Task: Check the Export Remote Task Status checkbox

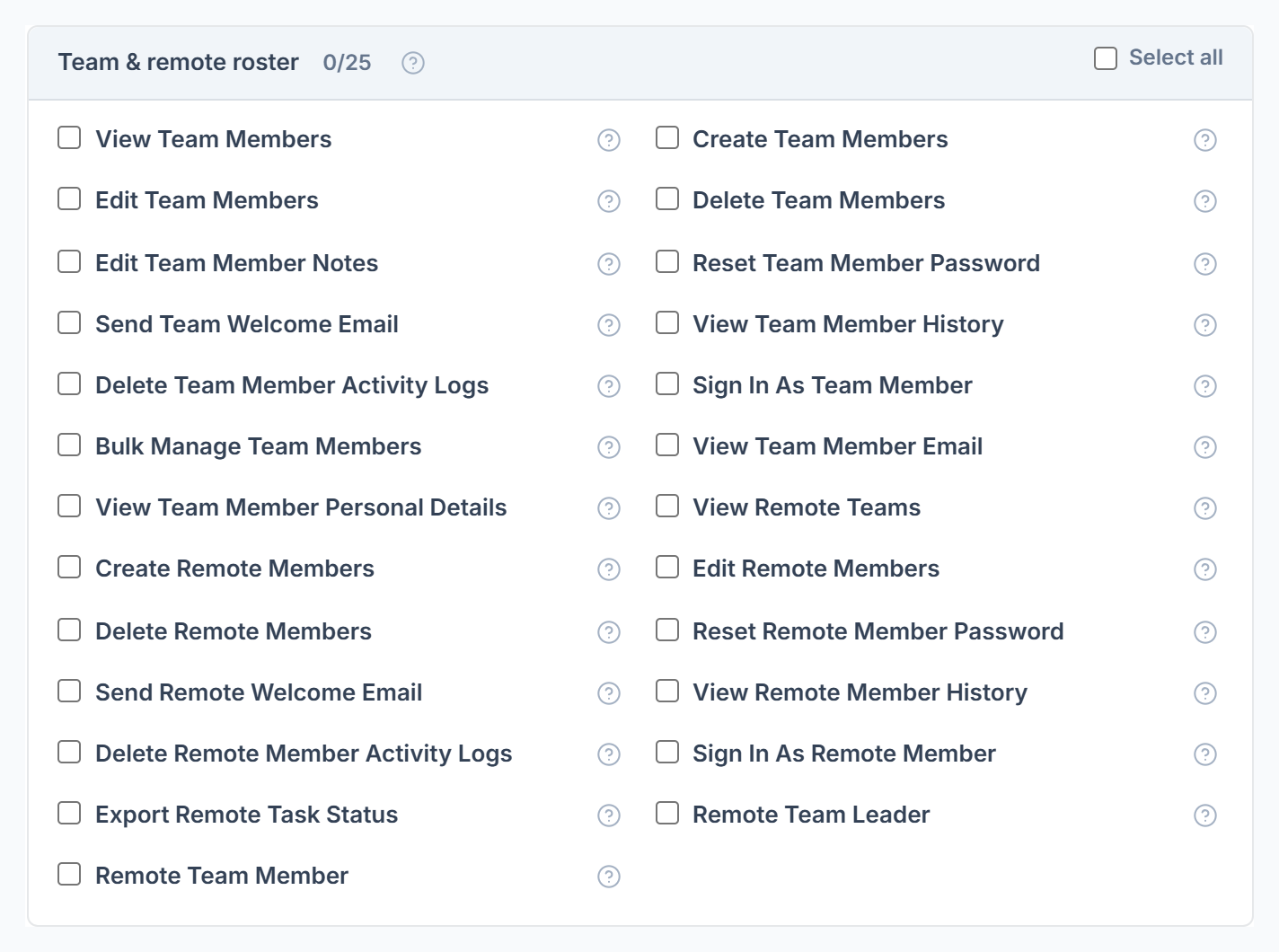Action: pos(69,813)
